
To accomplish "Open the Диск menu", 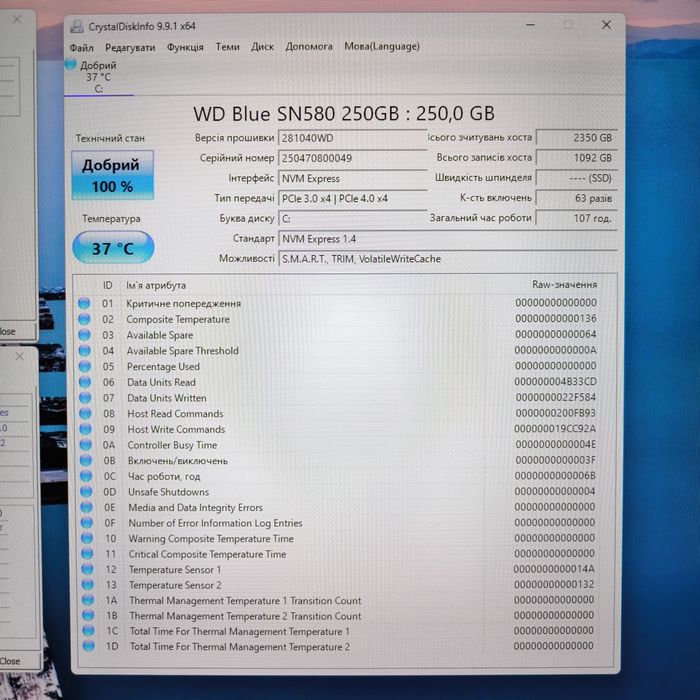I will [262, 46].
